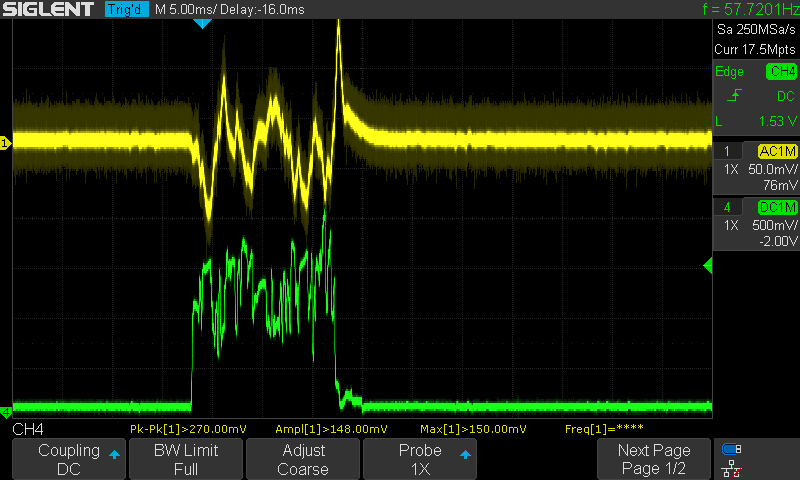Click the USB device status icon
The width and height of the screenshot is (800, 480).
(x=732, y=449)
